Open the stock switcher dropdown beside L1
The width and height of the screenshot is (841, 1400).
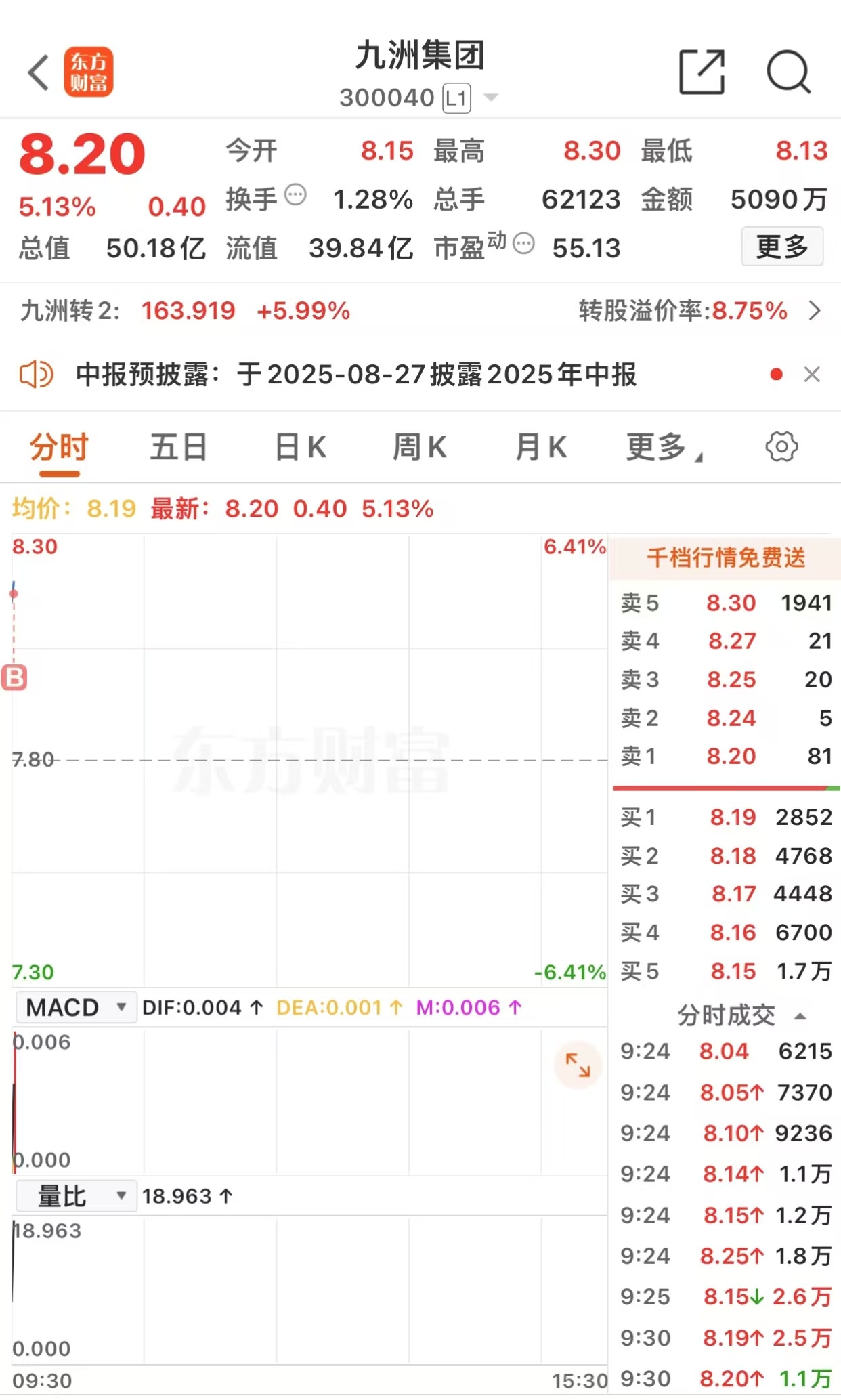click(492, 98)
